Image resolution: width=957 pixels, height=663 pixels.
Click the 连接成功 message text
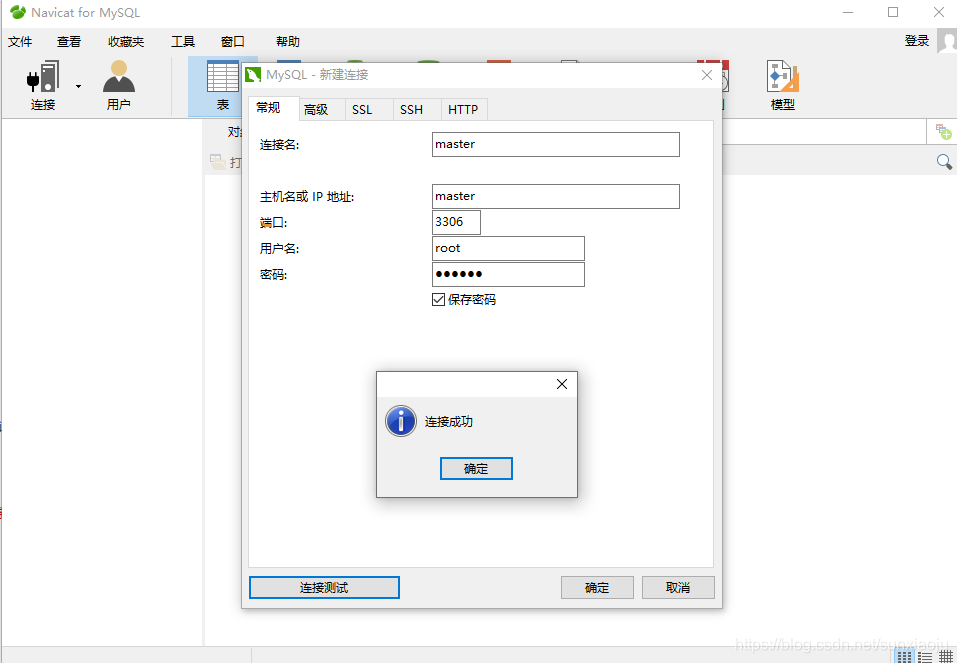click(449, 422)
